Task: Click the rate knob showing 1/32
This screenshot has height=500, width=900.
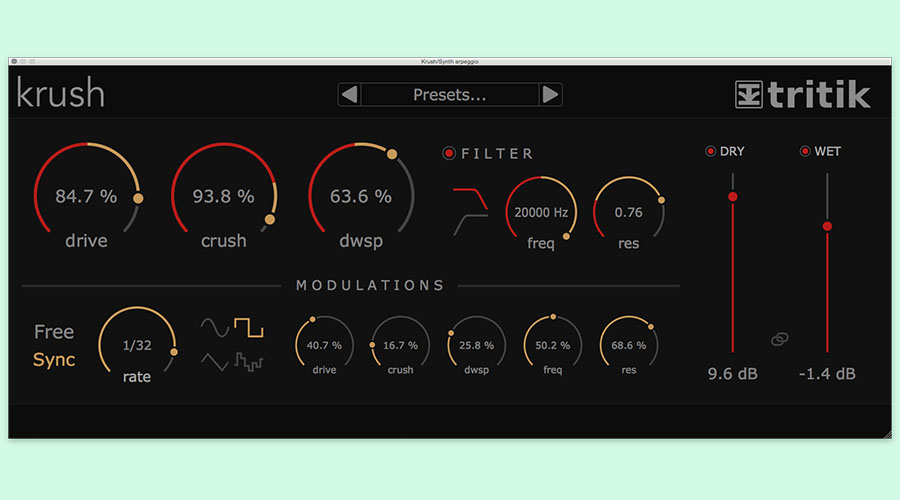Action: 136,346
